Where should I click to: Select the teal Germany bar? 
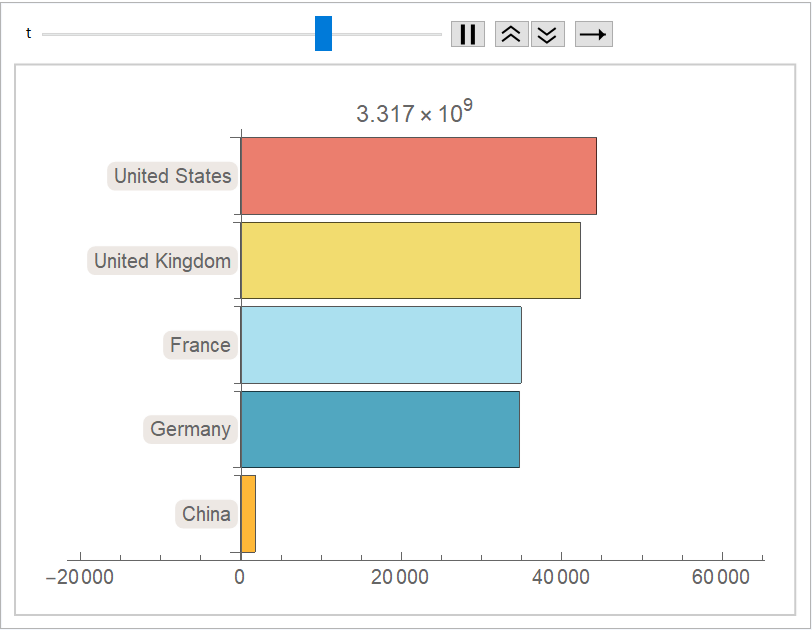point(379,429)
